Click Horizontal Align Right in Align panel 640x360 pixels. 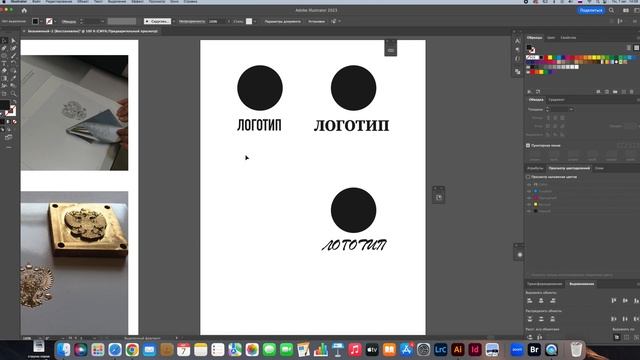tap(553, 301)
